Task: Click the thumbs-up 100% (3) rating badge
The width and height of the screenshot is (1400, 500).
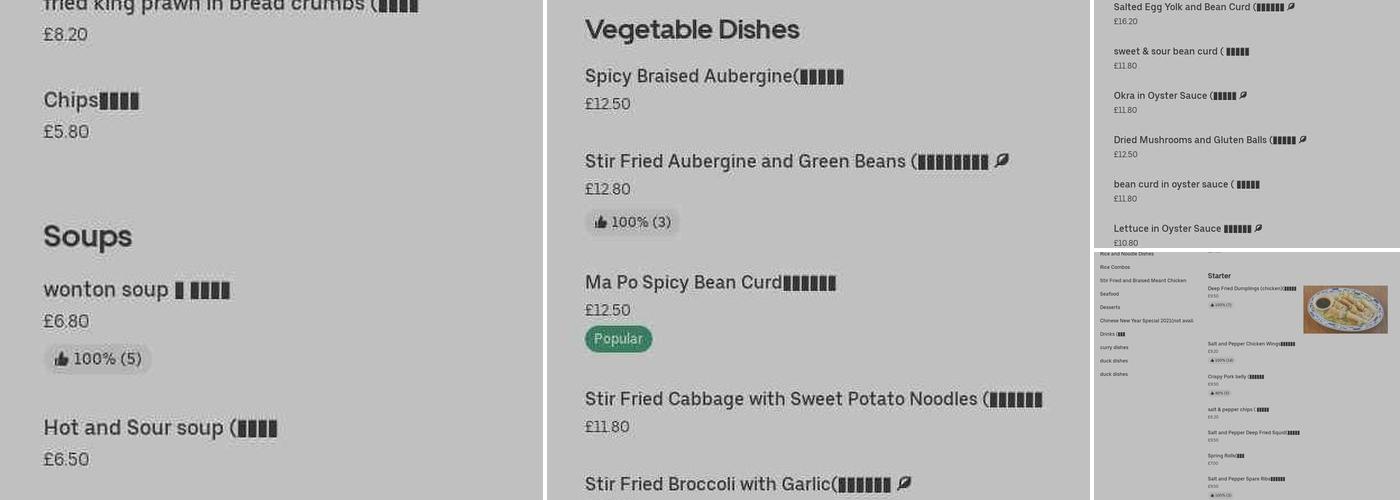Action: tap(632, 222)
